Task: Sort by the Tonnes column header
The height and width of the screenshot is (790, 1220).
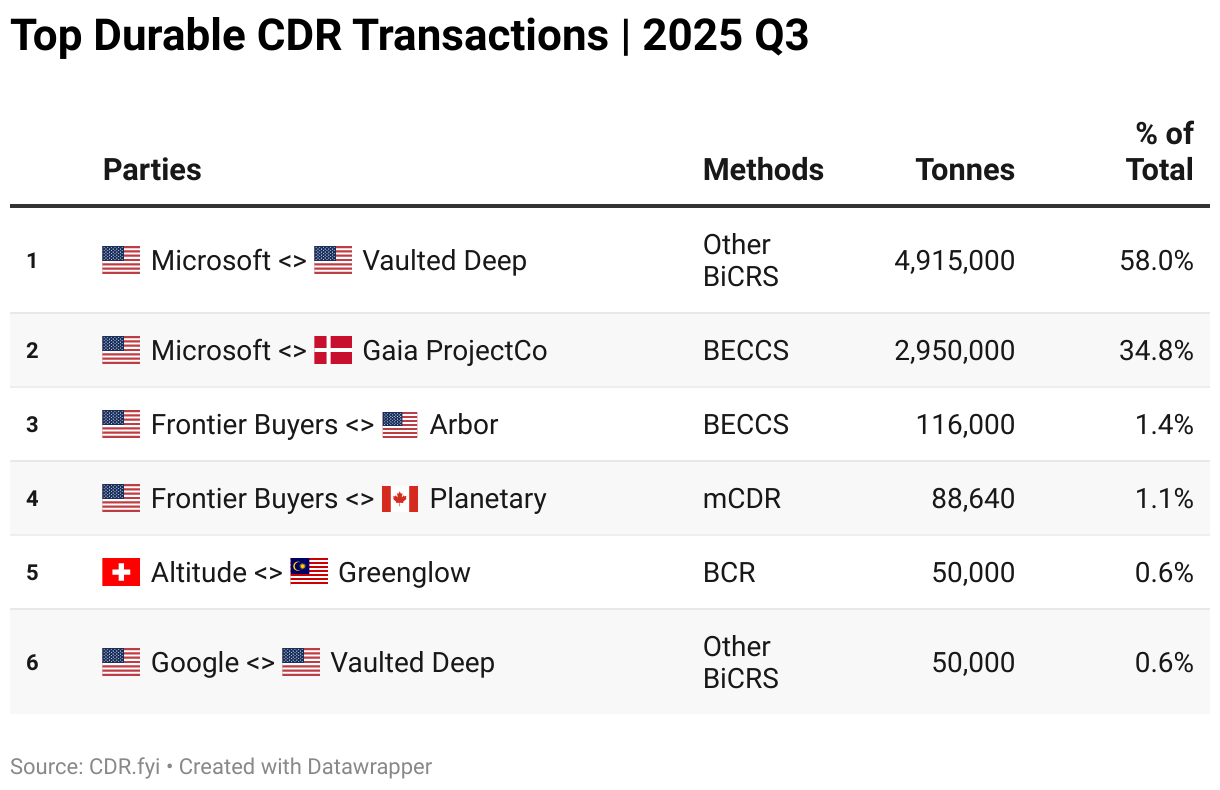Action: tap(965, 170)
